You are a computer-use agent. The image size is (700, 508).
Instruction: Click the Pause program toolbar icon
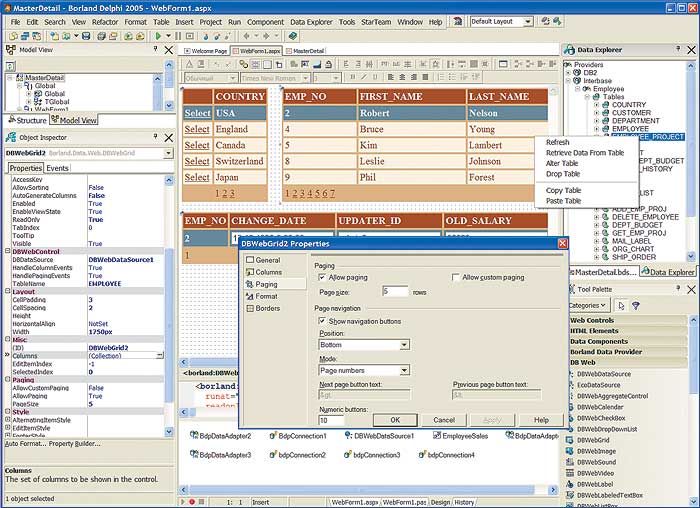pos(178,36)
